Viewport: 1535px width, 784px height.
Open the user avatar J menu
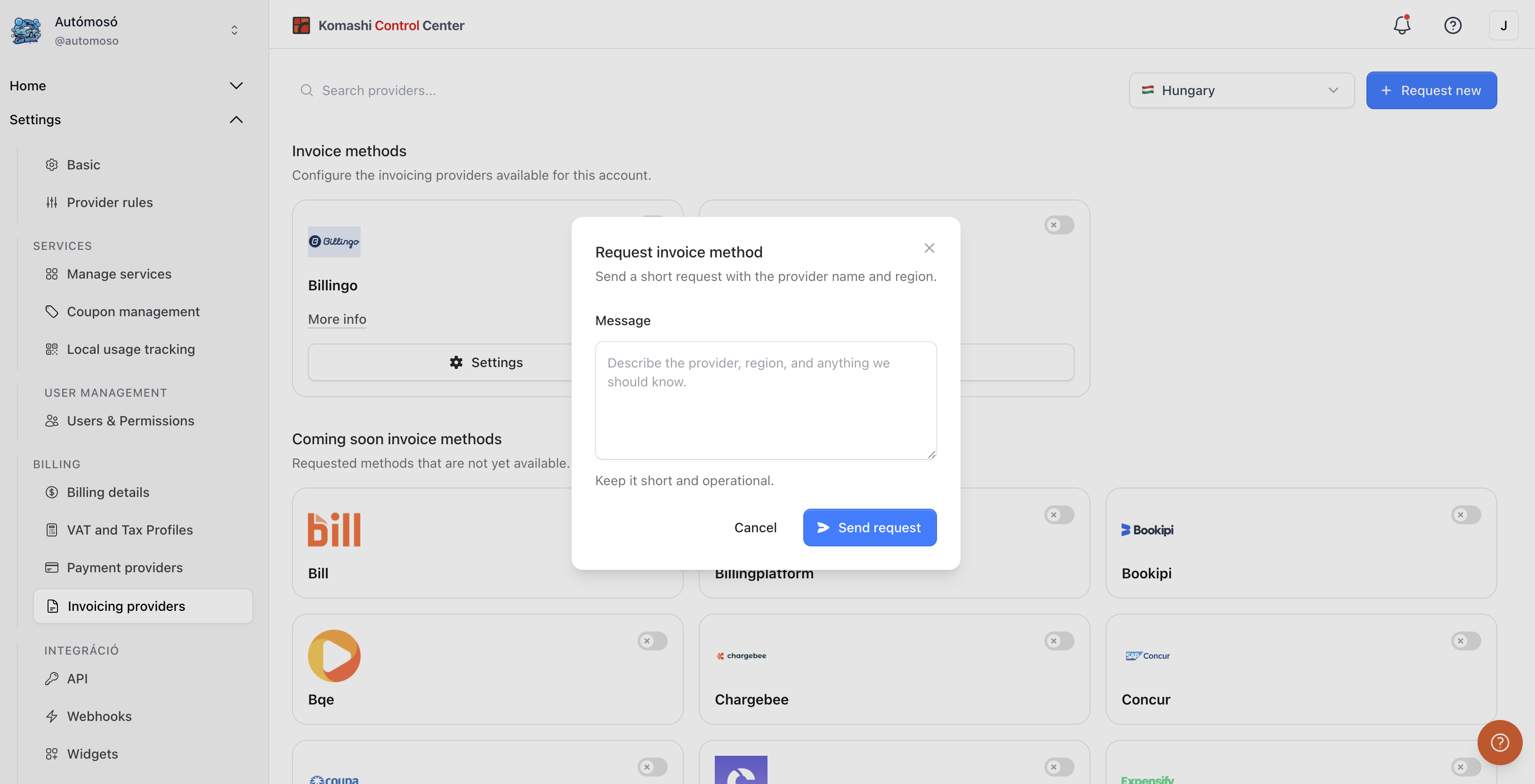pyautogui.click(x=1503, y=25)
